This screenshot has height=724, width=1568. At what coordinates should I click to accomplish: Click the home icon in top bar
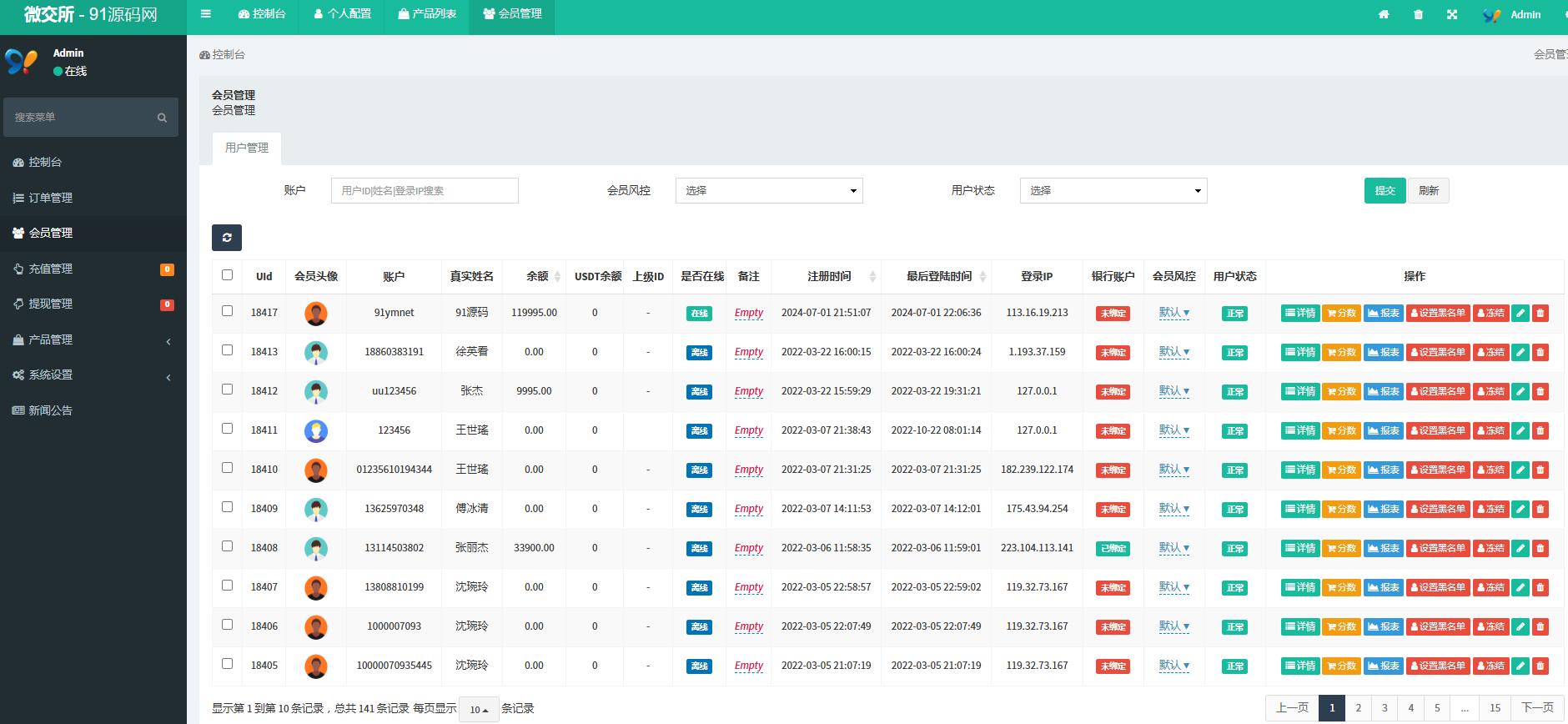pyautogui.click(x=1384, y=14)
